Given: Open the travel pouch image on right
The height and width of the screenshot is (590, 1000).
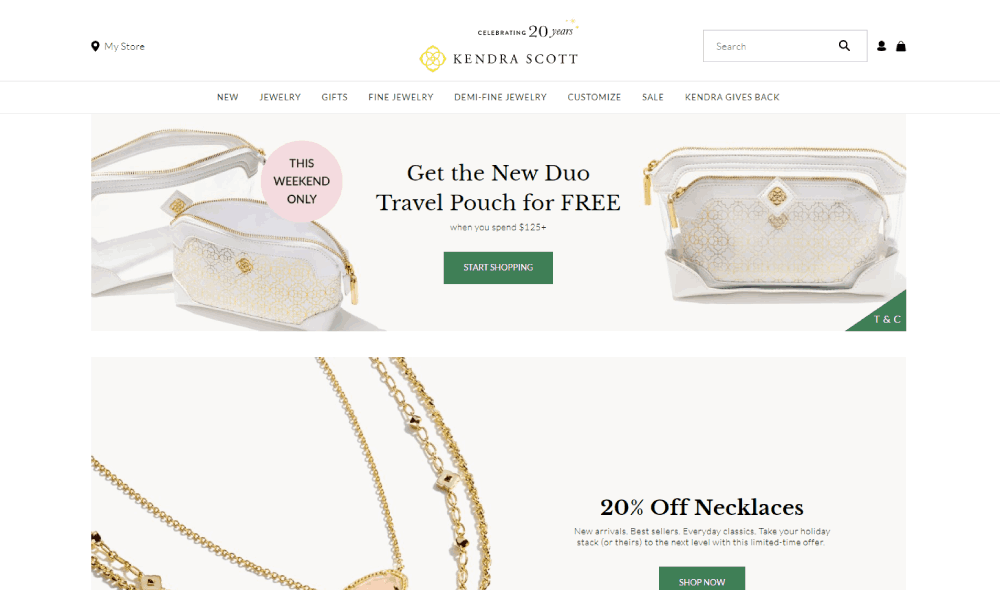Looking at the screenshot, I should 774,223.
